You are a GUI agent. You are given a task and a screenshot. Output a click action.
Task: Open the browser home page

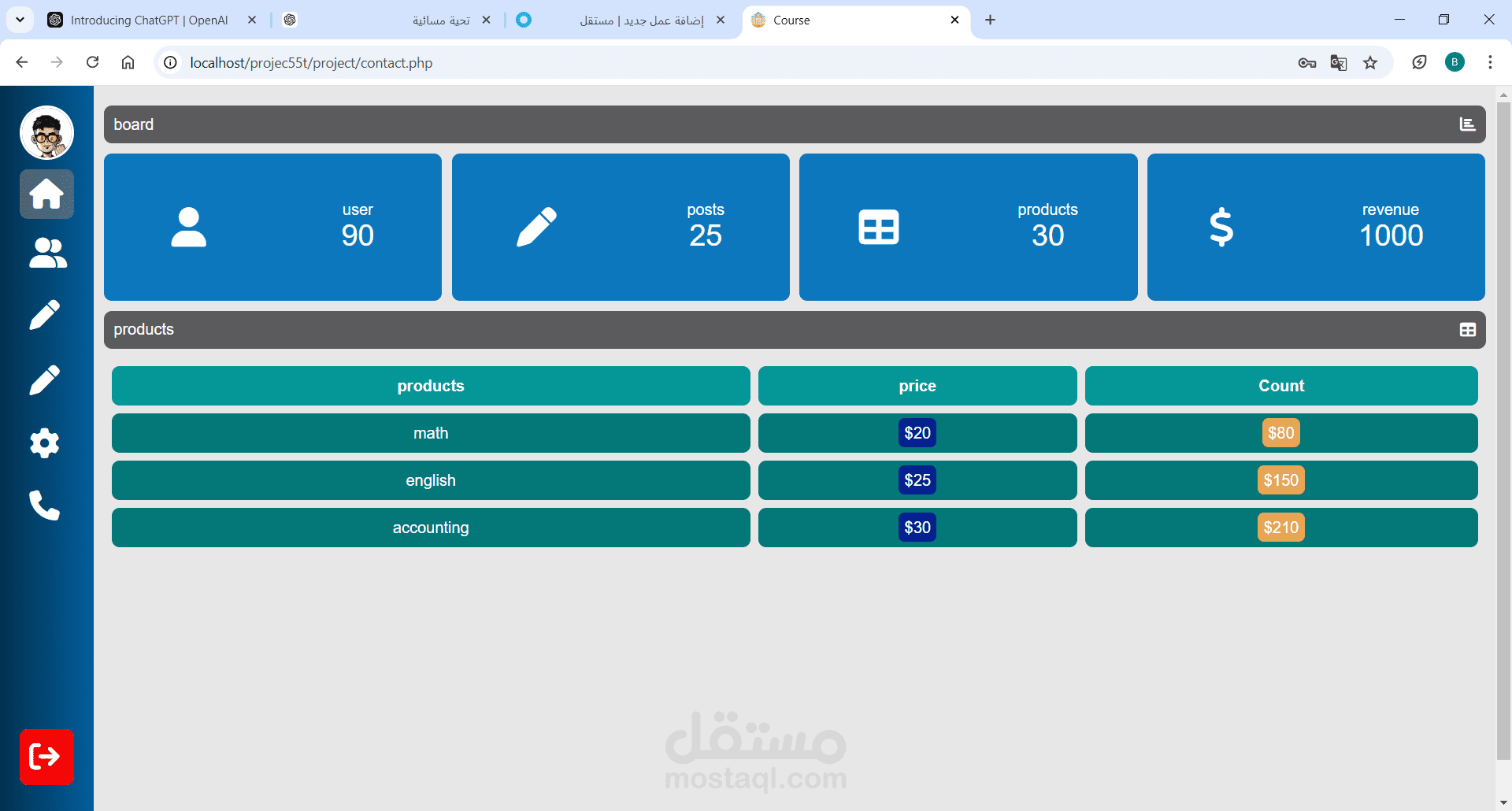click(x=128, y=63)
